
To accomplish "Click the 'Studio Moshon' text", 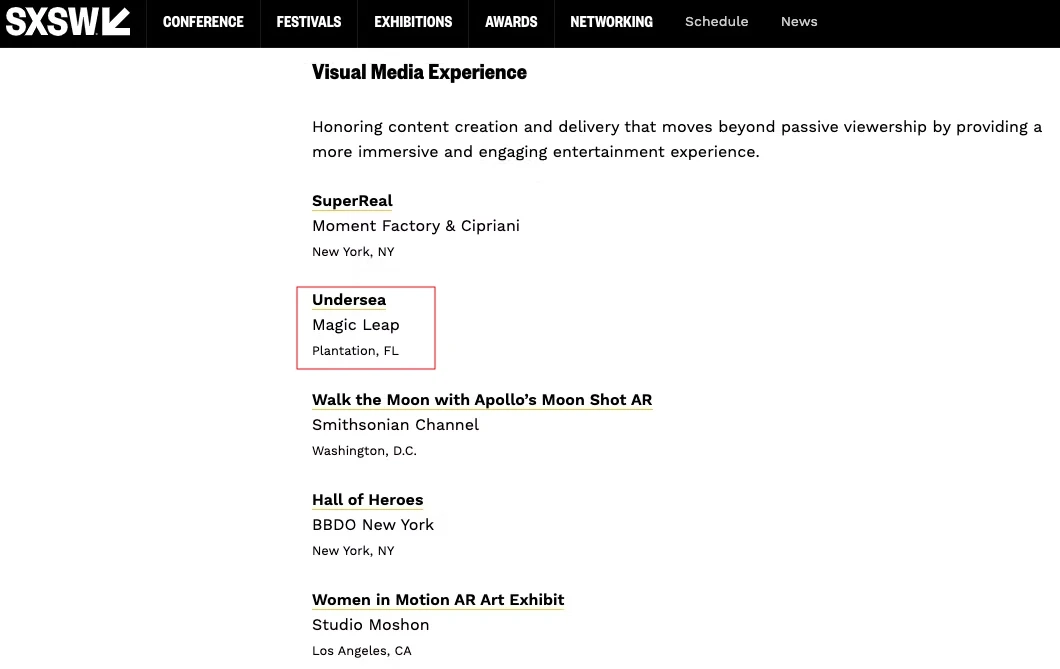I will coord(370,624).
